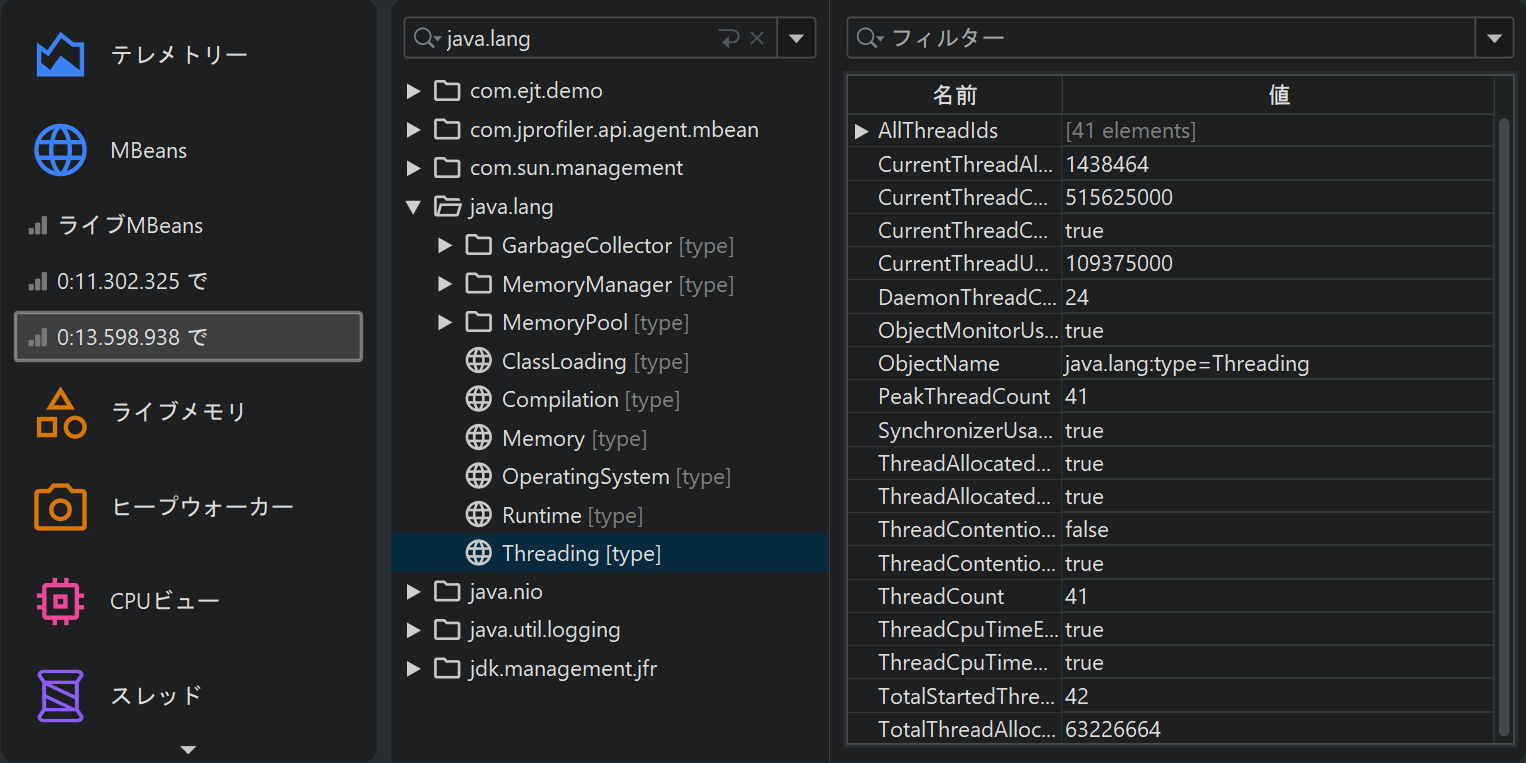The height and width of the screenshot is (763, 1526).
Task: Open Threads (スレッド) spool icon
Action: 60,695
